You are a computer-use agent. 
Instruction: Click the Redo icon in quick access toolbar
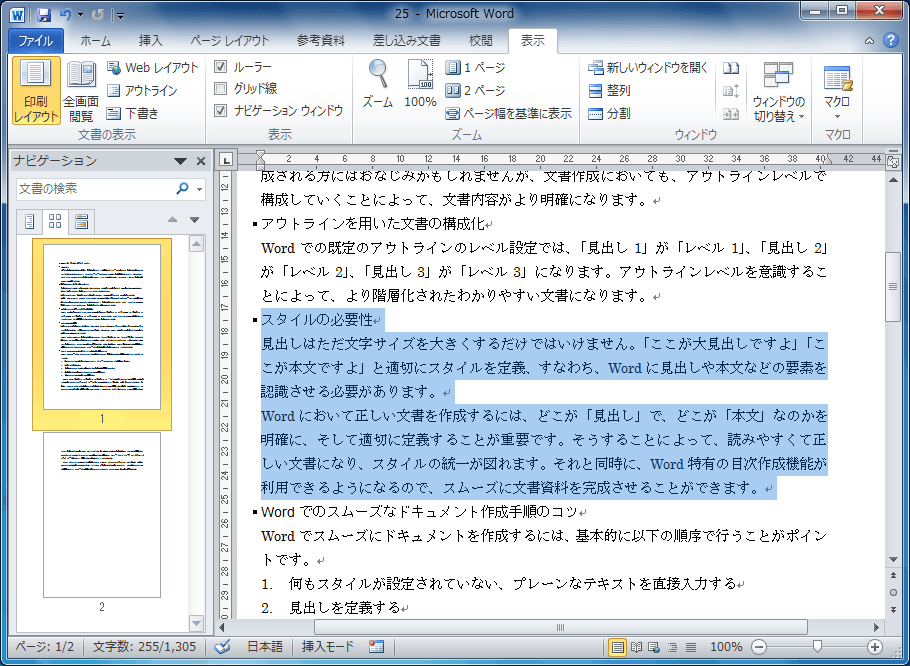coord(98,14)
